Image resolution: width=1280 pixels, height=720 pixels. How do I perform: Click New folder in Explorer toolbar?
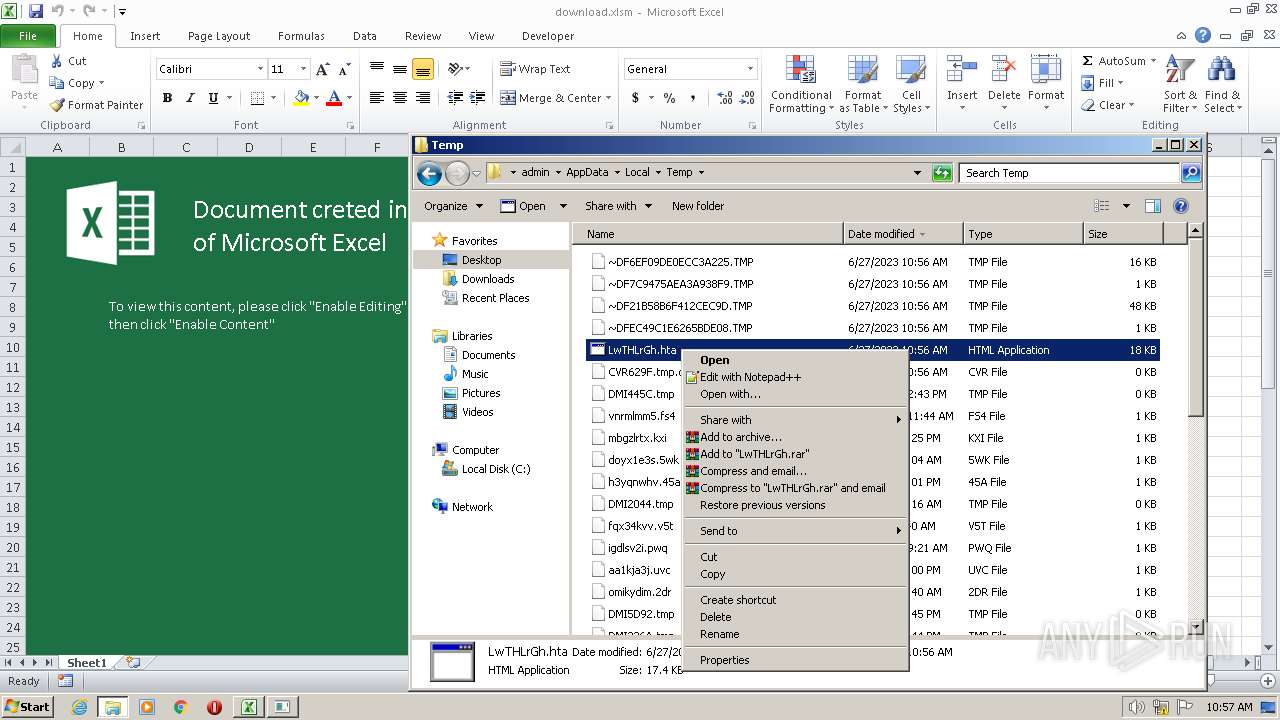point(698,206)
